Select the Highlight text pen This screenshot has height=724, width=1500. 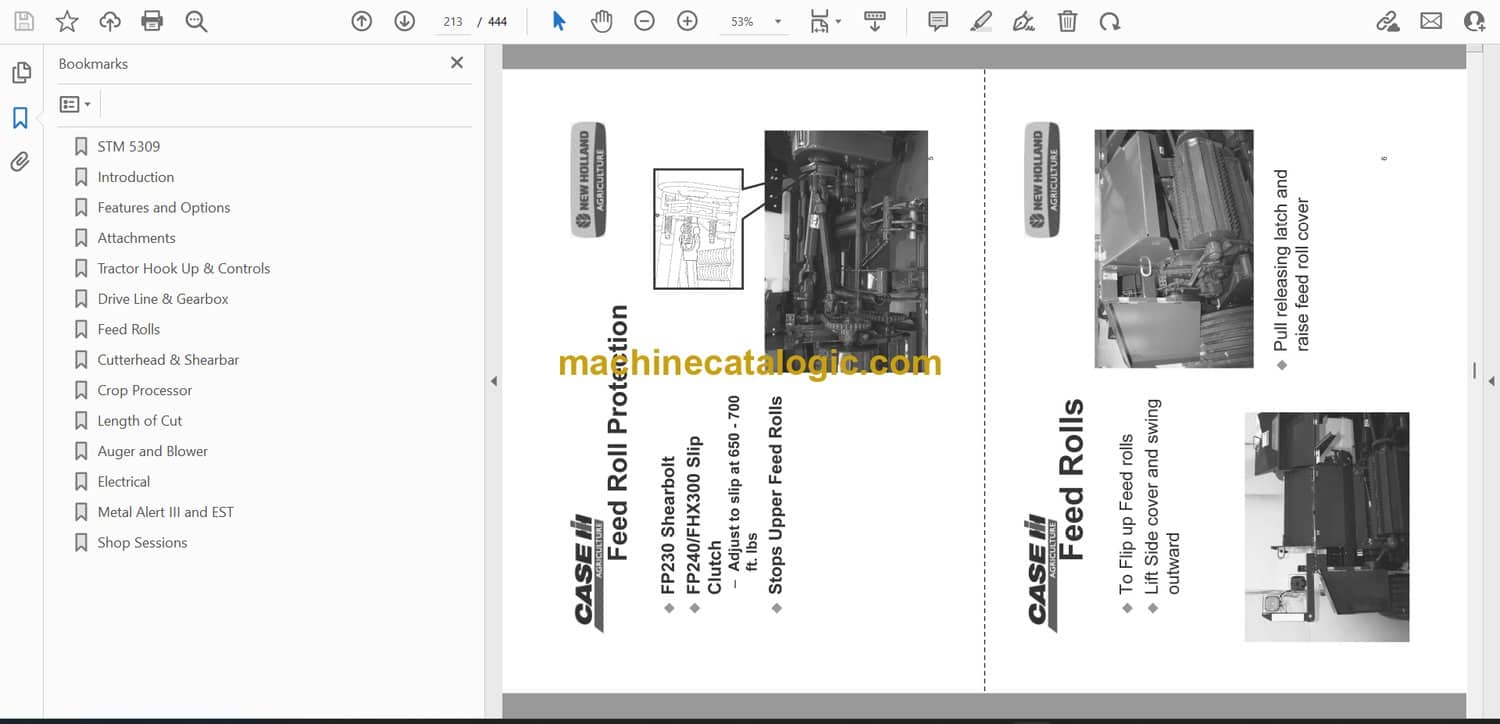[x=981, y=21]
